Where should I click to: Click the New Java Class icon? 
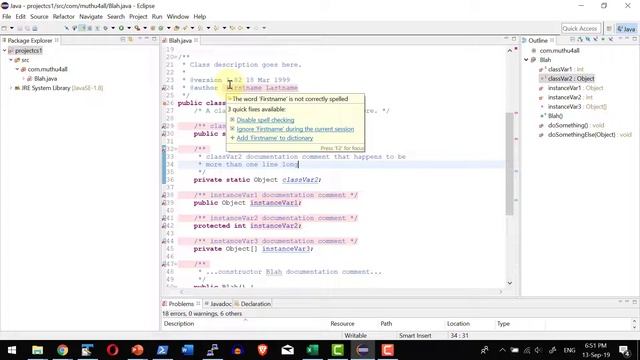coord(160,28)
